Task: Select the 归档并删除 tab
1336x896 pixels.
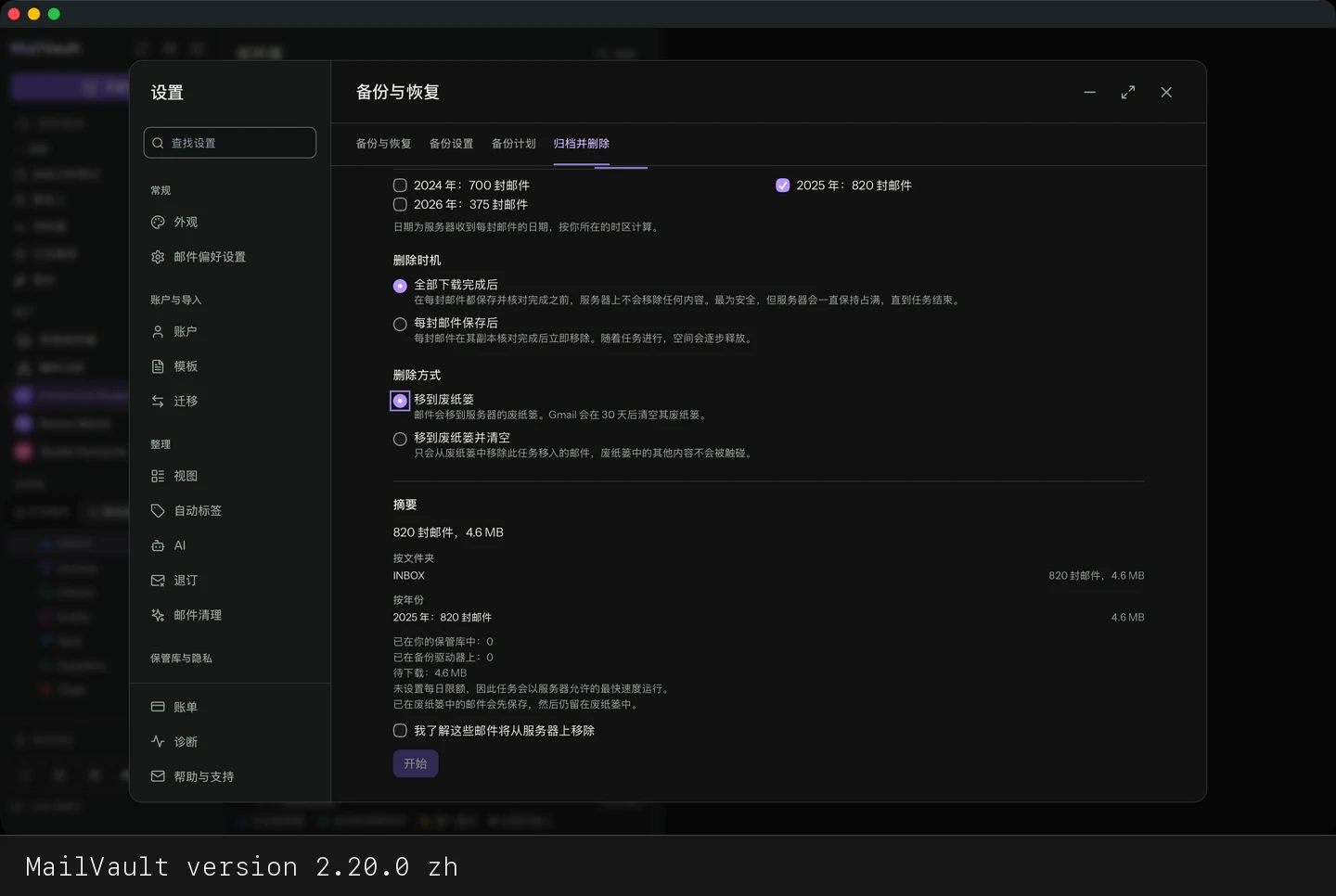Action: coord(582,144)
